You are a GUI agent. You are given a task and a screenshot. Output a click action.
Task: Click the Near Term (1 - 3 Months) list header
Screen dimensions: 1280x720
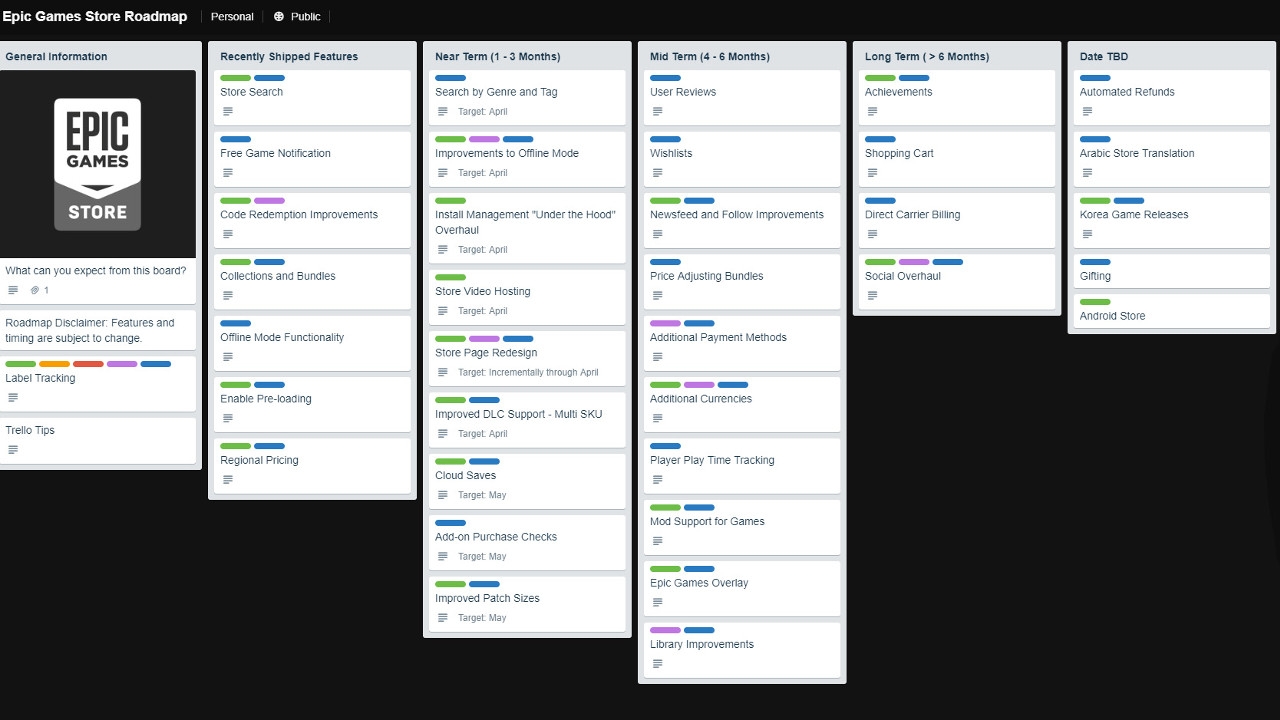click(x=498, y=57)
